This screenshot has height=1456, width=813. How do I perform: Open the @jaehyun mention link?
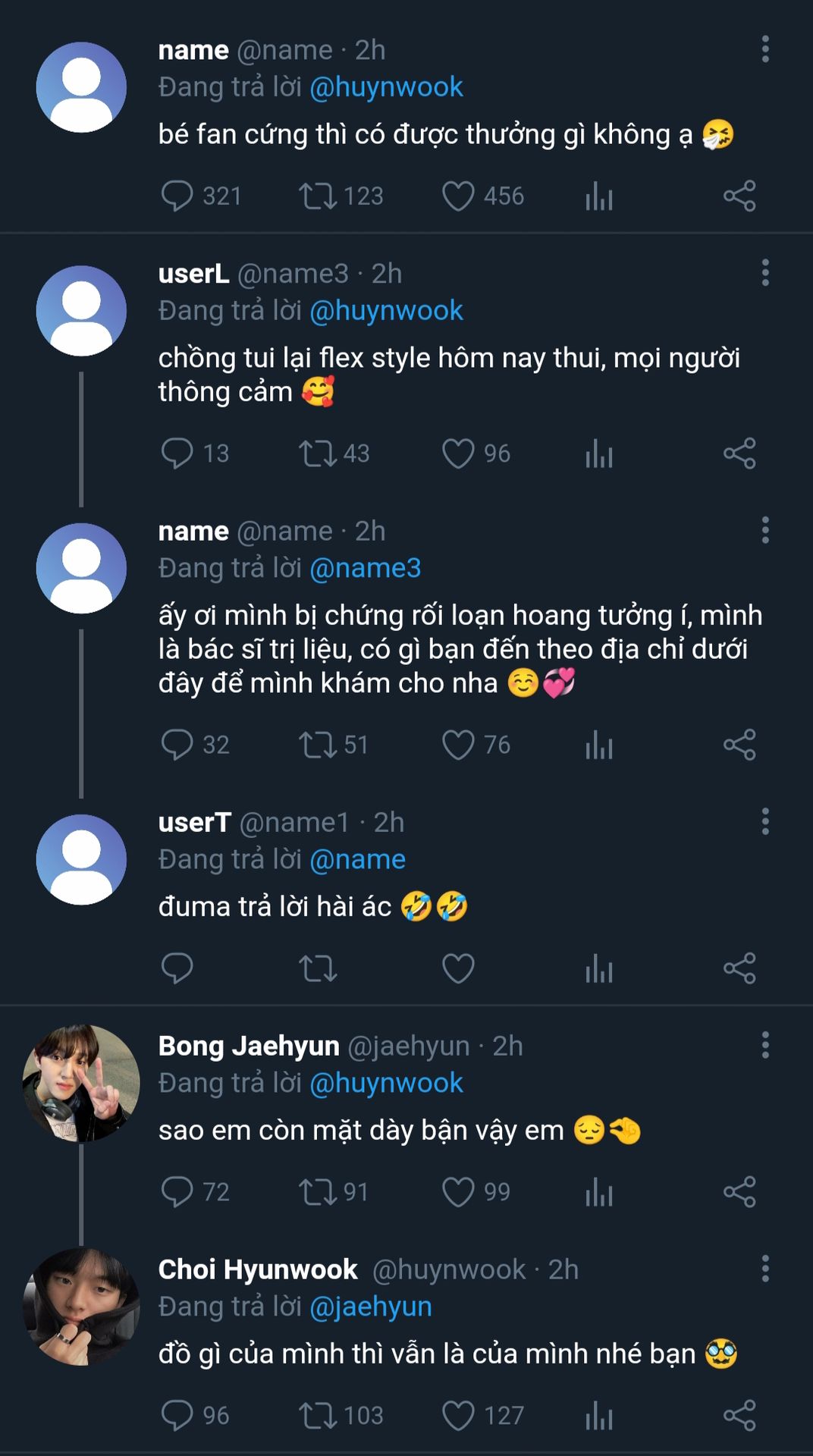[x=371, y=1307]
